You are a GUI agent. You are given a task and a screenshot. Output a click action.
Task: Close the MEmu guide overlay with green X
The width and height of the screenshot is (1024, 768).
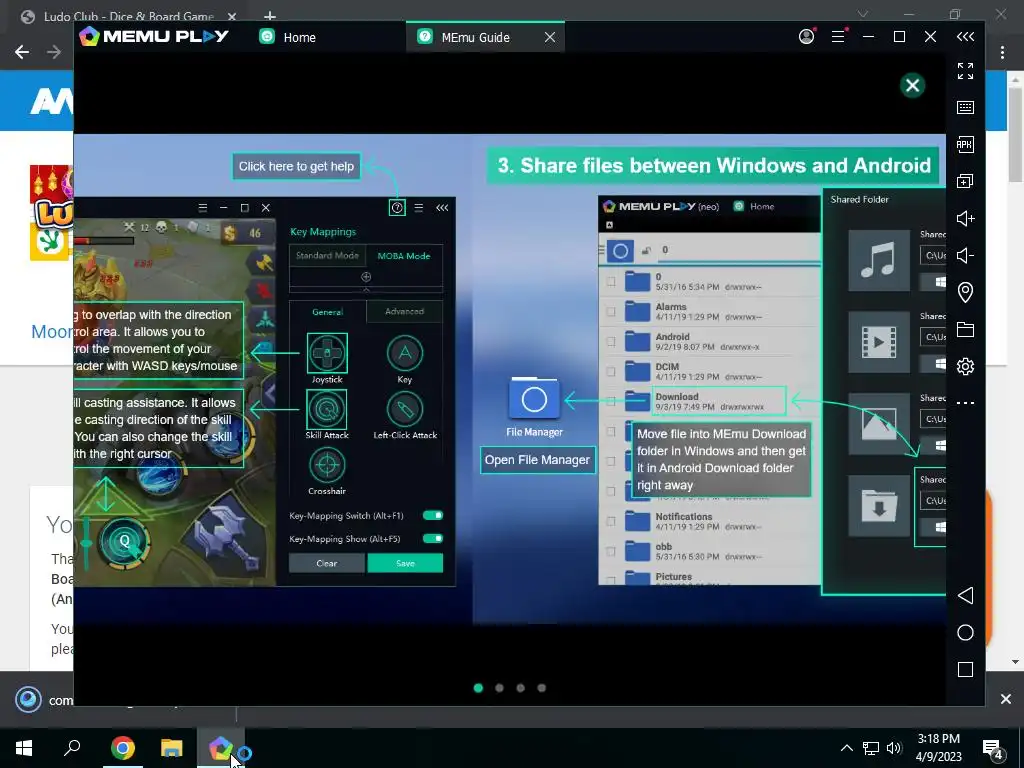912,86
